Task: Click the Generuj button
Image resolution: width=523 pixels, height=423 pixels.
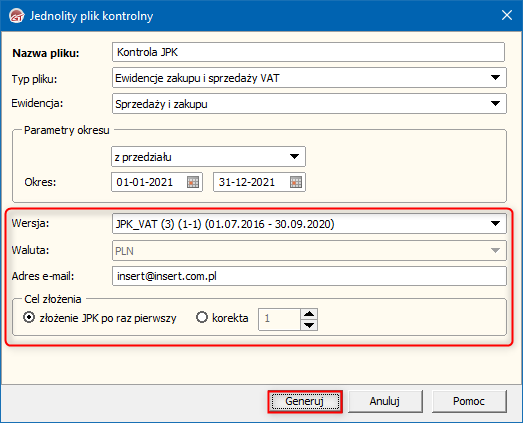Action: (x=305, y=401)
